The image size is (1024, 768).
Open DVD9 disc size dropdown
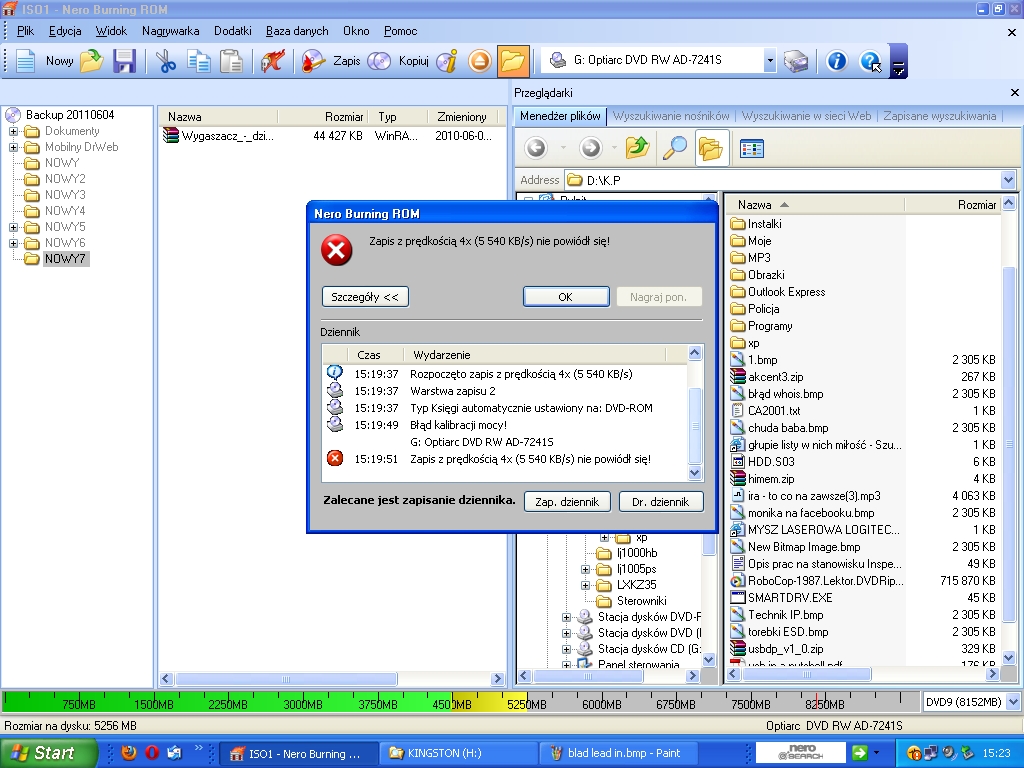coord(1013,702)
